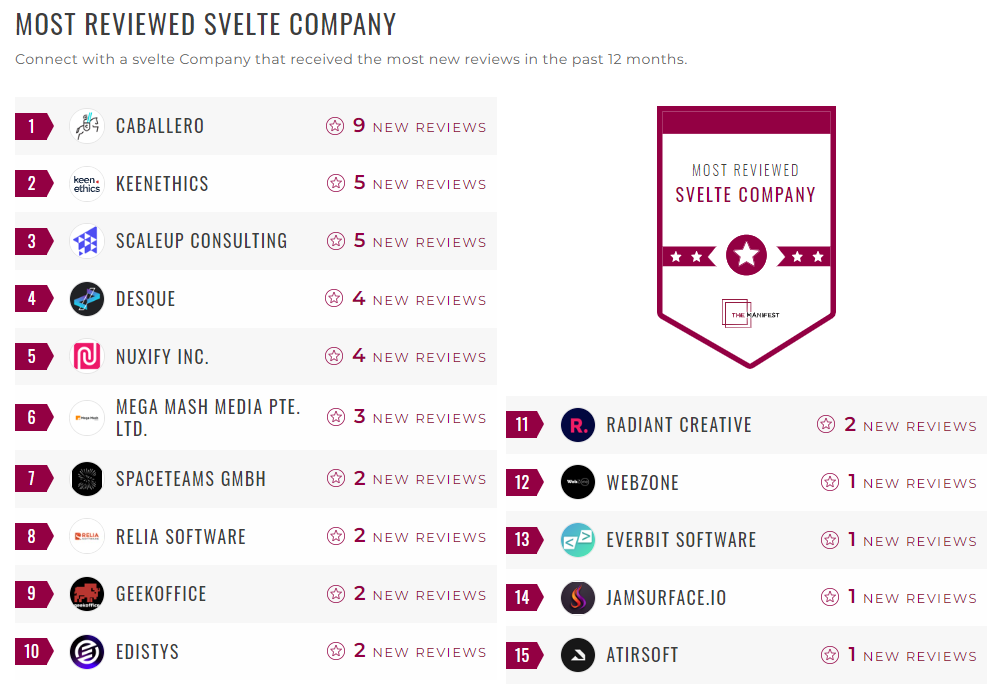The image size is (992, 692).
Task: Click the Geekoffice red logo icon
Action: (x=87, y=594)
